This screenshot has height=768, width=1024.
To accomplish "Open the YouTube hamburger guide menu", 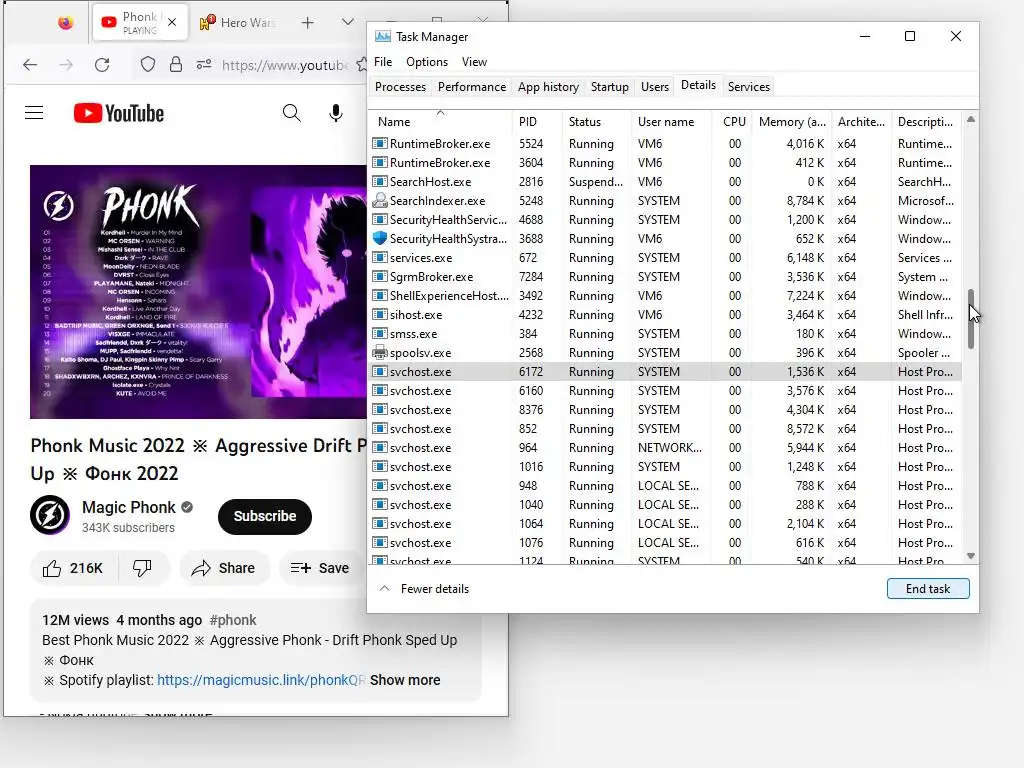I will click(x=34, y=113).
